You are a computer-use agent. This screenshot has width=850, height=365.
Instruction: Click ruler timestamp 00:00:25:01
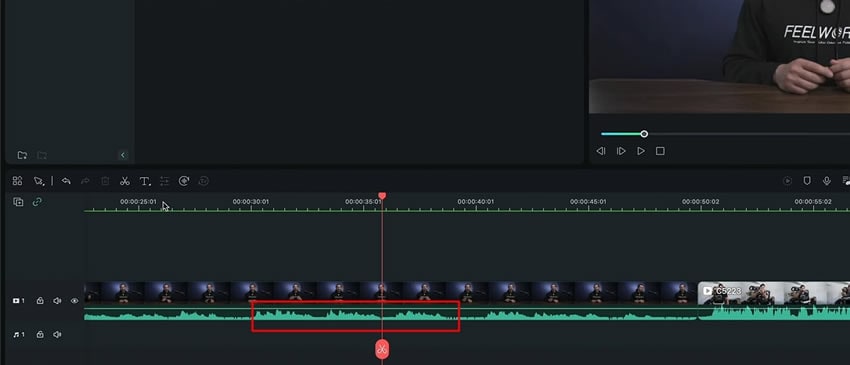138,202
